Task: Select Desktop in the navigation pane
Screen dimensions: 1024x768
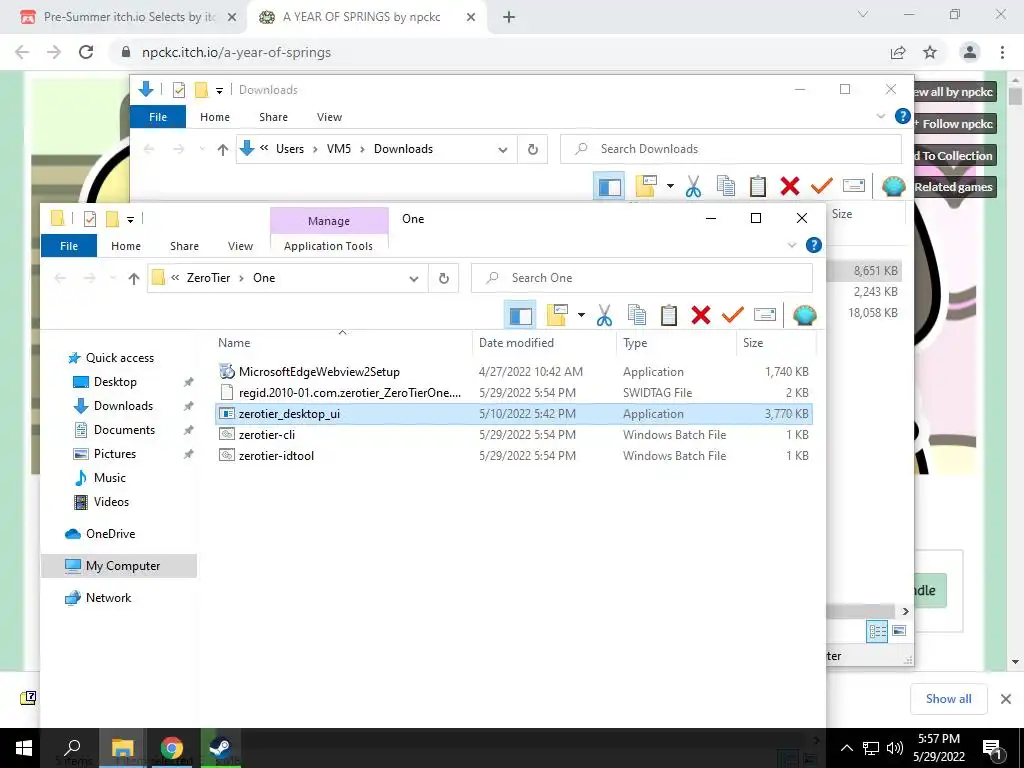Action: (115, 382)
